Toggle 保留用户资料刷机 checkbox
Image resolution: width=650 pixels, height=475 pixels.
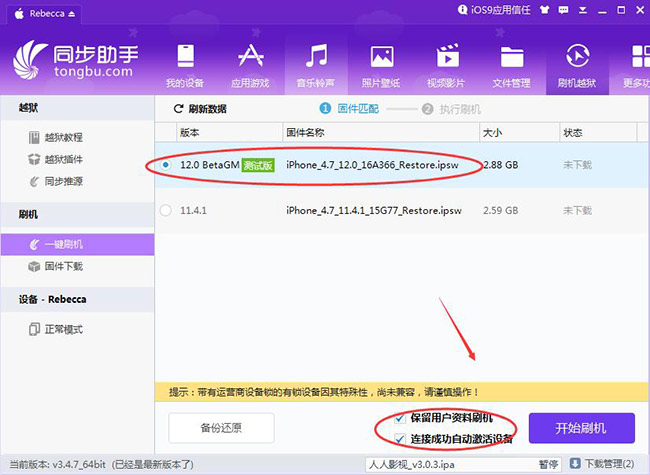pyautogui.click(x=400, y=418)
